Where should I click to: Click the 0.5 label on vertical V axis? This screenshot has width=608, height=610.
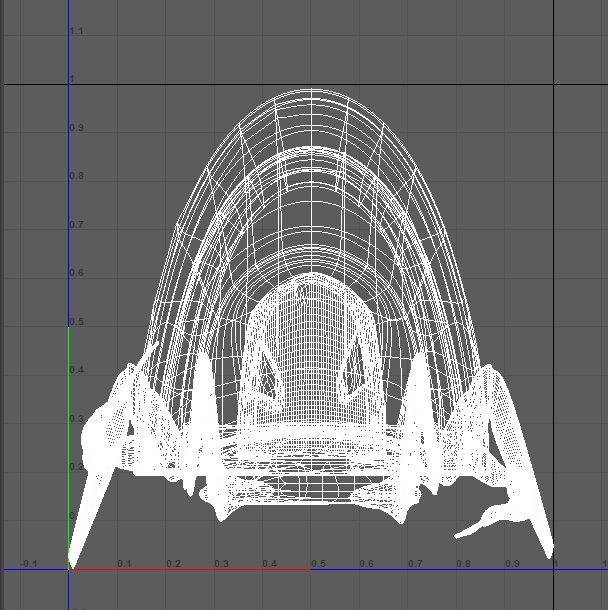tap(77, 322)
